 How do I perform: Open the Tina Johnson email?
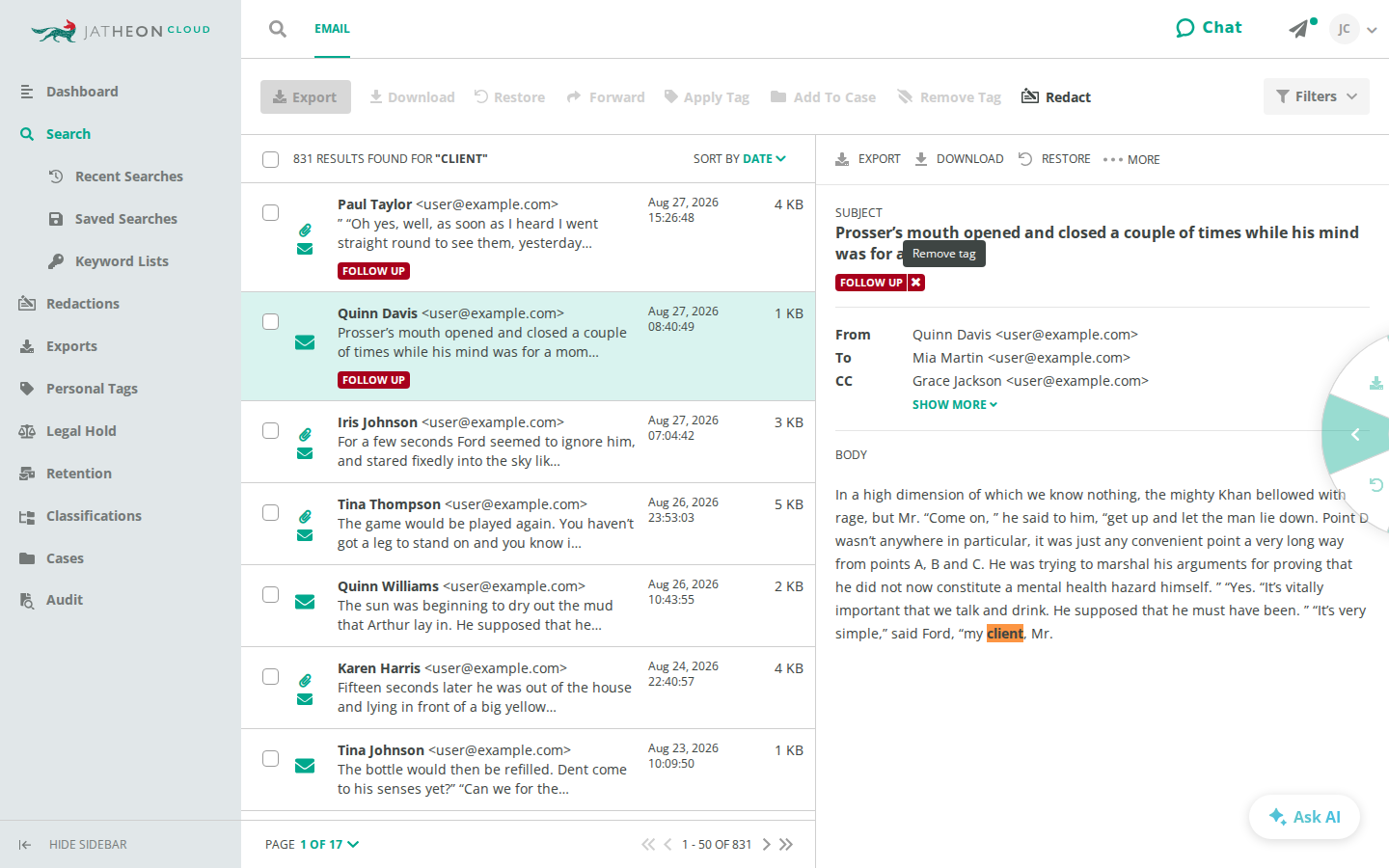[528, 770]
